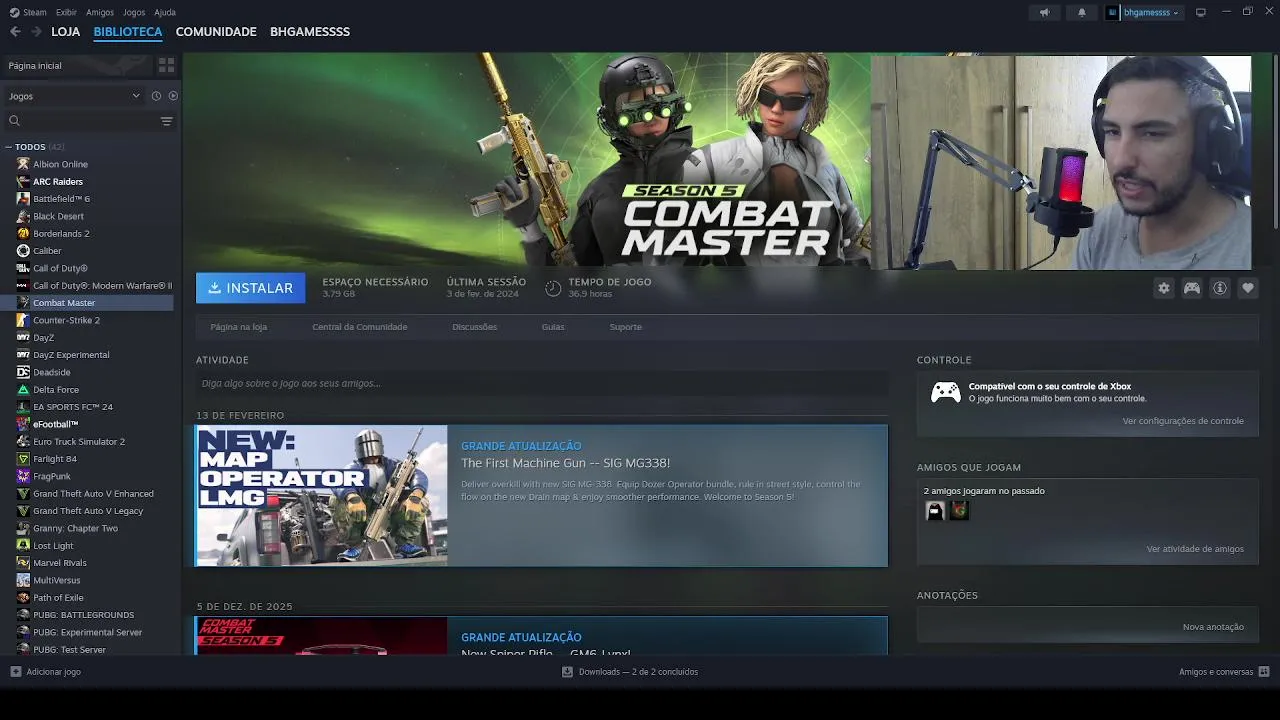The height and width of the screenshot is (720, 1280).
Task: Sort library by recent activity clock icon
Action: (156, 96)
